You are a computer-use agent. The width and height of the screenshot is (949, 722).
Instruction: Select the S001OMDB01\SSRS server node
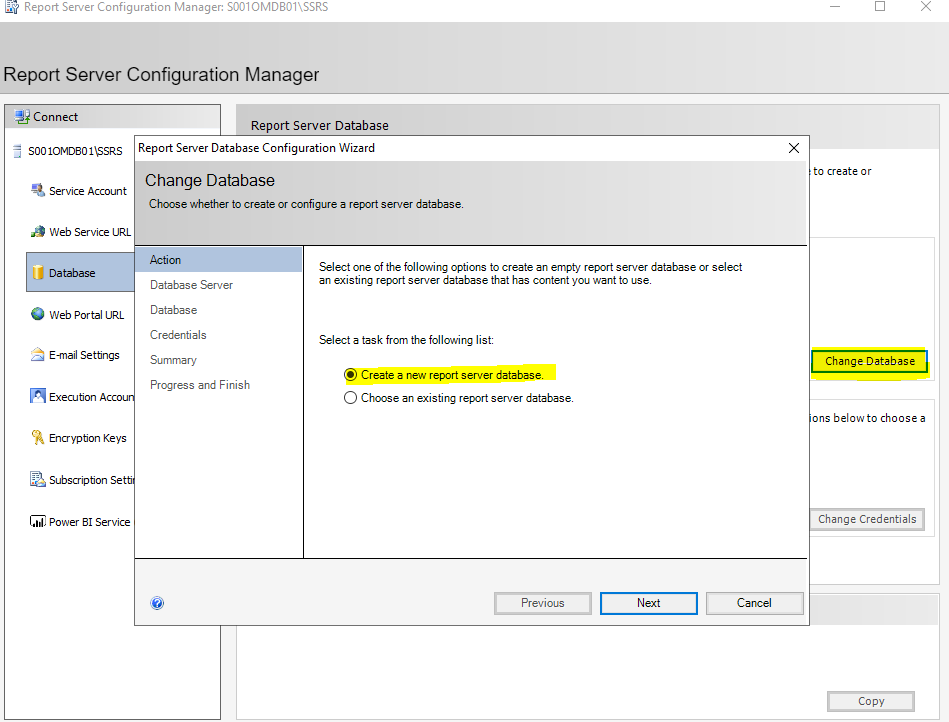[x=75, y=151]
